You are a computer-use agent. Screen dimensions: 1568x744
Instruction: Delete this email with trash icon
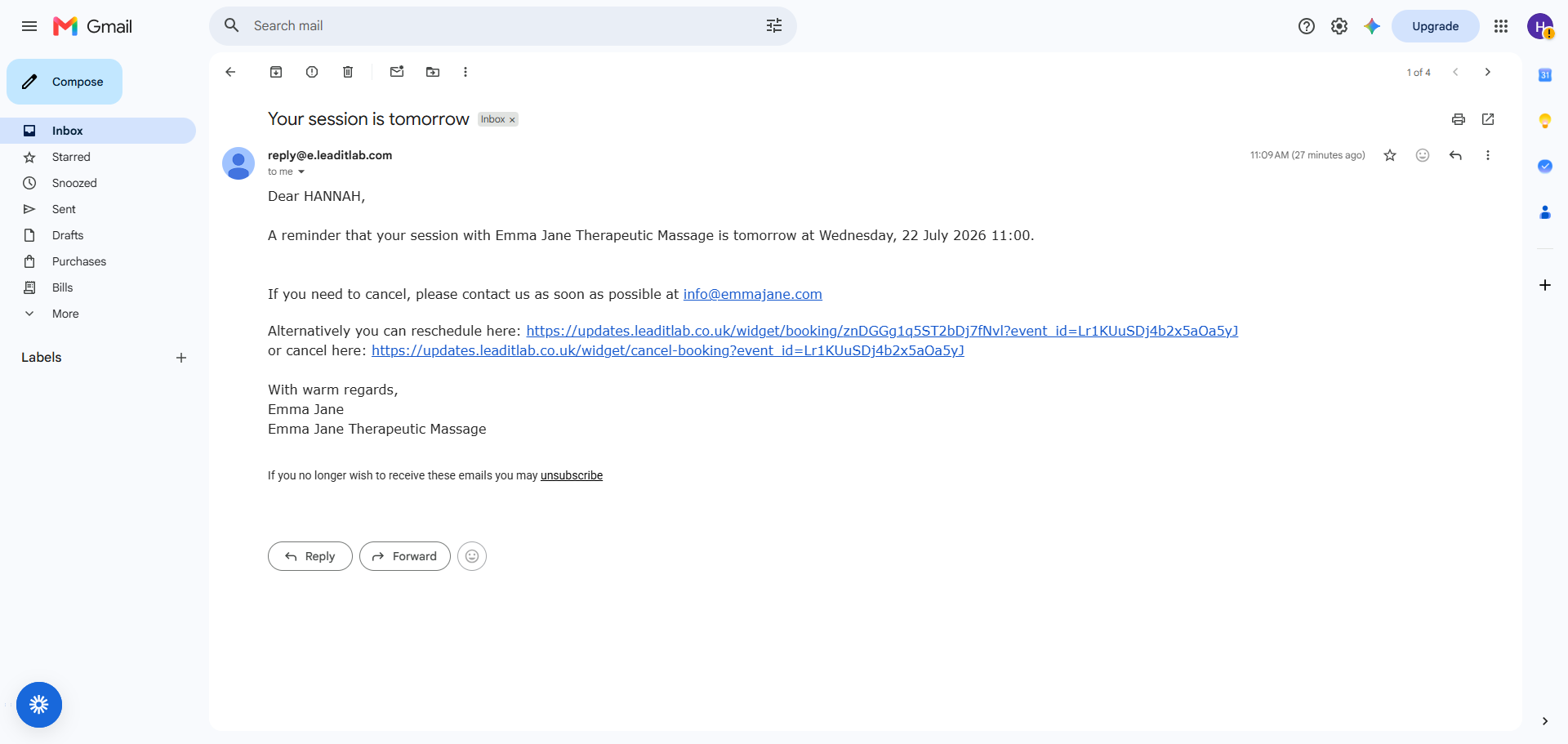[348, 72]
